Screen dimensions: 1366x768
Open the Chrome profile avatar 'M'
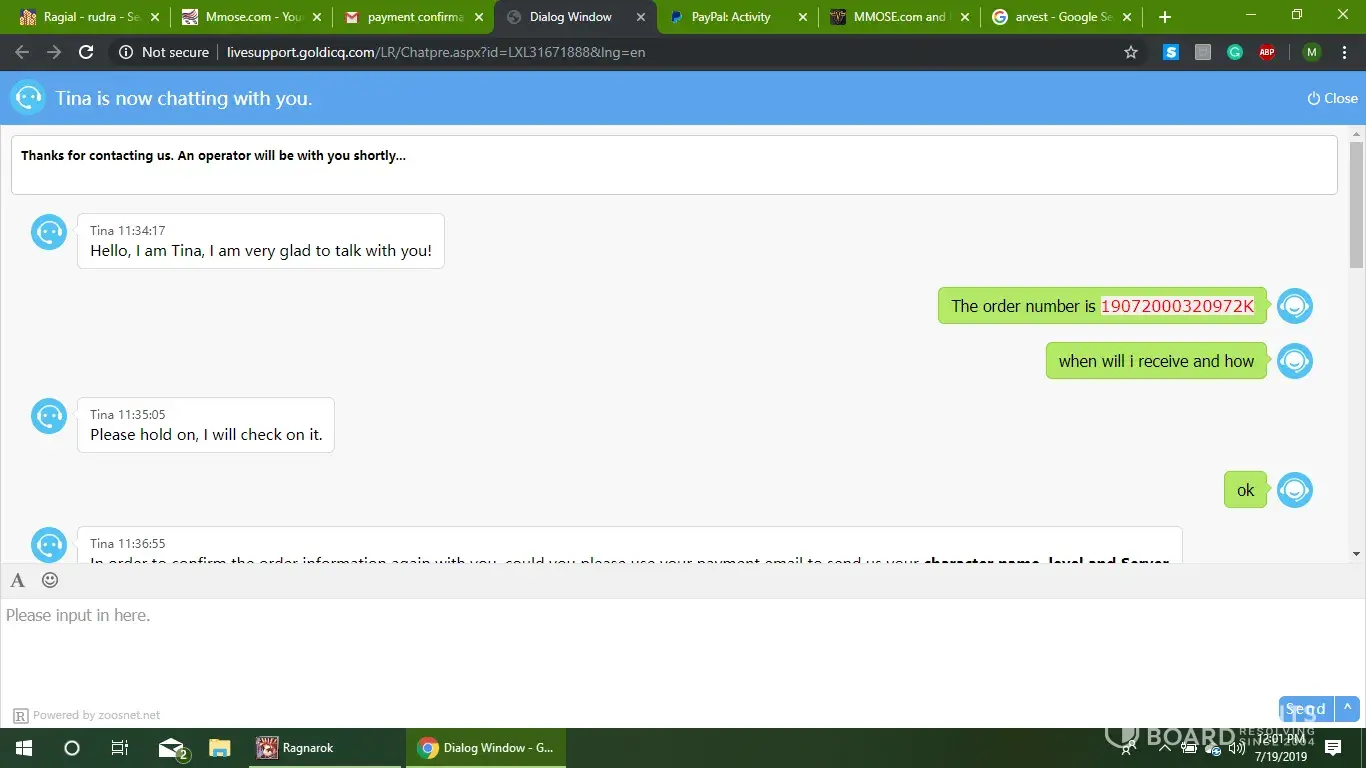tap(1312, 52)
